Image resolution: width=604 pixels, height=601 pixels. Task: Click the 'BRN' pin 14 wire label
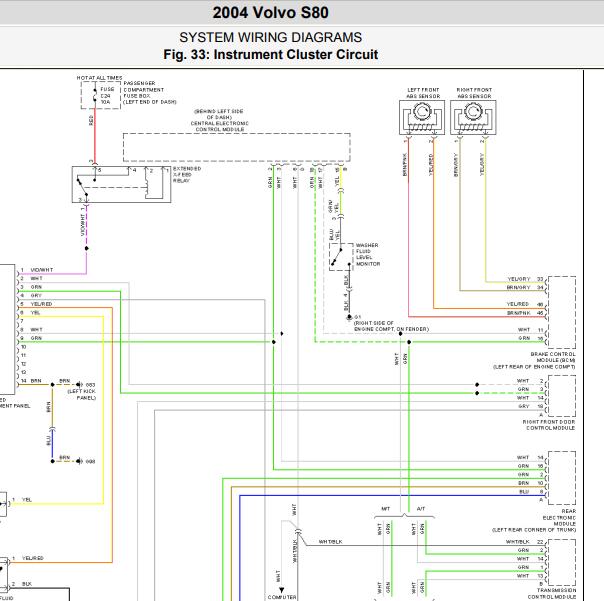[x=36, y=381]
